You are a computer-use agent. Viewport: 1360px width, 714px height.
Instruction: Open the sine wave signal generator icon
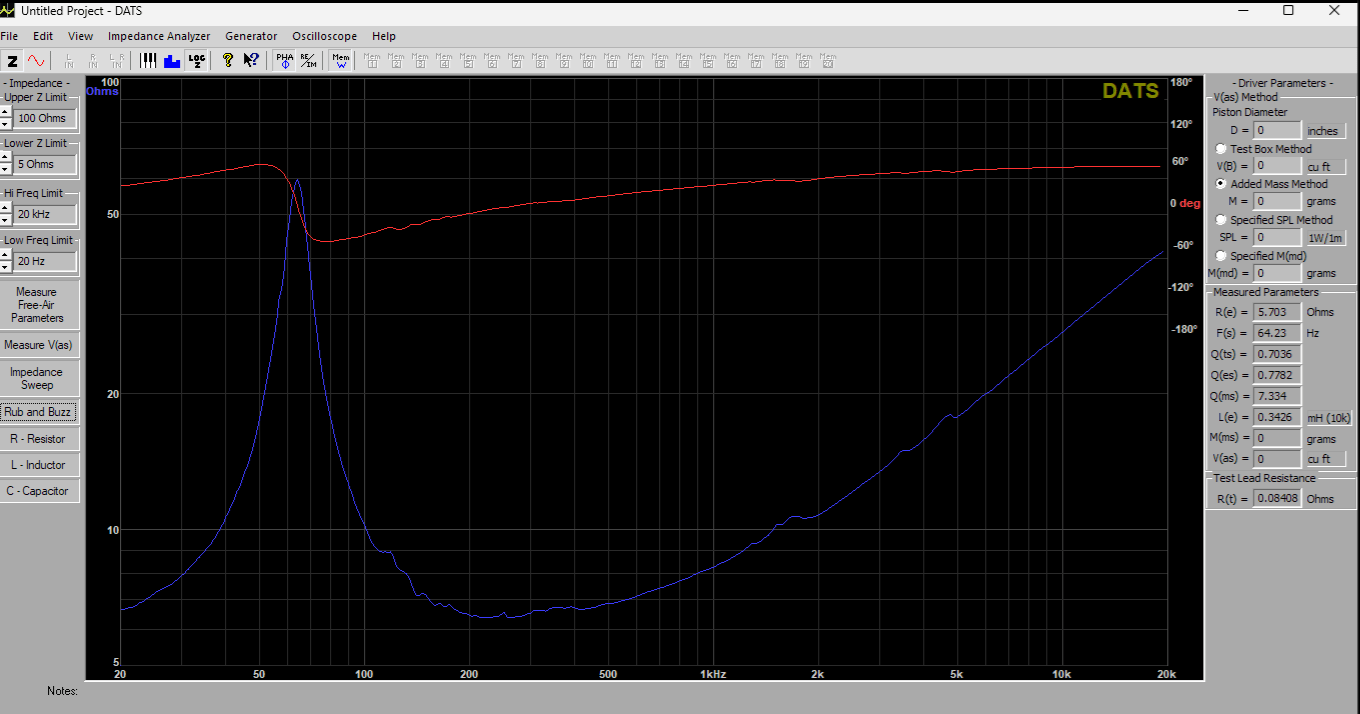(x=36, y=60)
